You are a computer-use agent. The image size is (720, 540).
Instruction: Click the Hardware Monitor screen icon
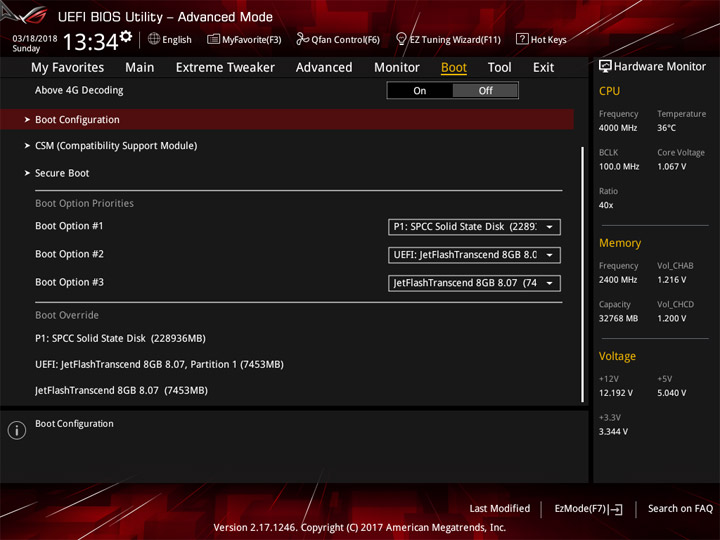(605, 67)
